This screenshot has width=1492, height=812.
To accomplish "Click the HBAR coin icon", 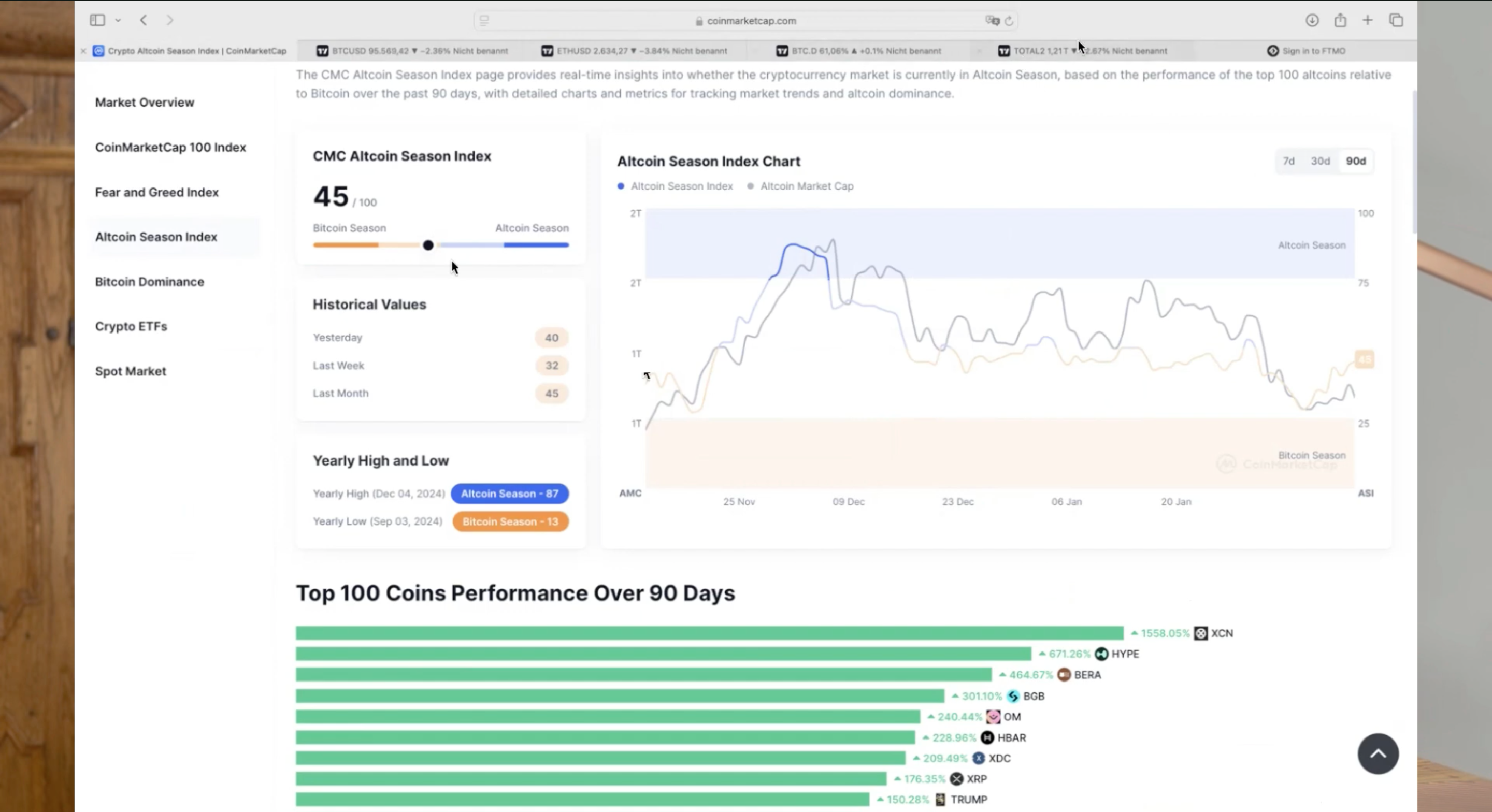I will coord(987,738).
